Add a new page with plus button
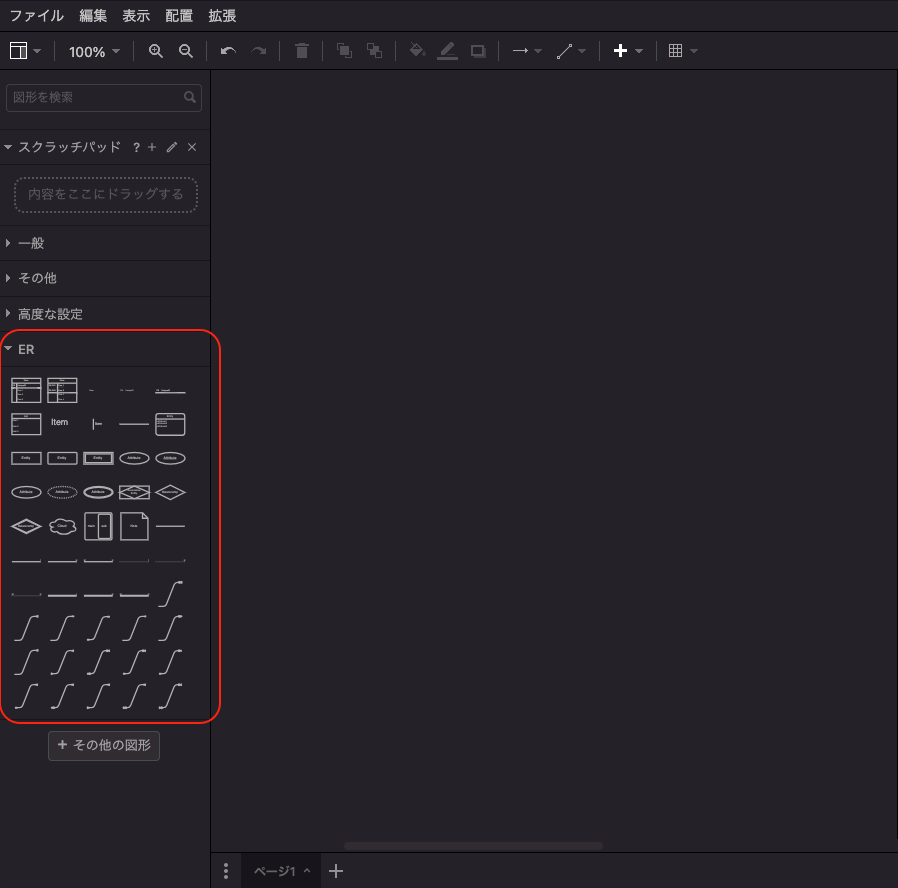Viewport: 898px width, 888px height. (x=336, y=871)
